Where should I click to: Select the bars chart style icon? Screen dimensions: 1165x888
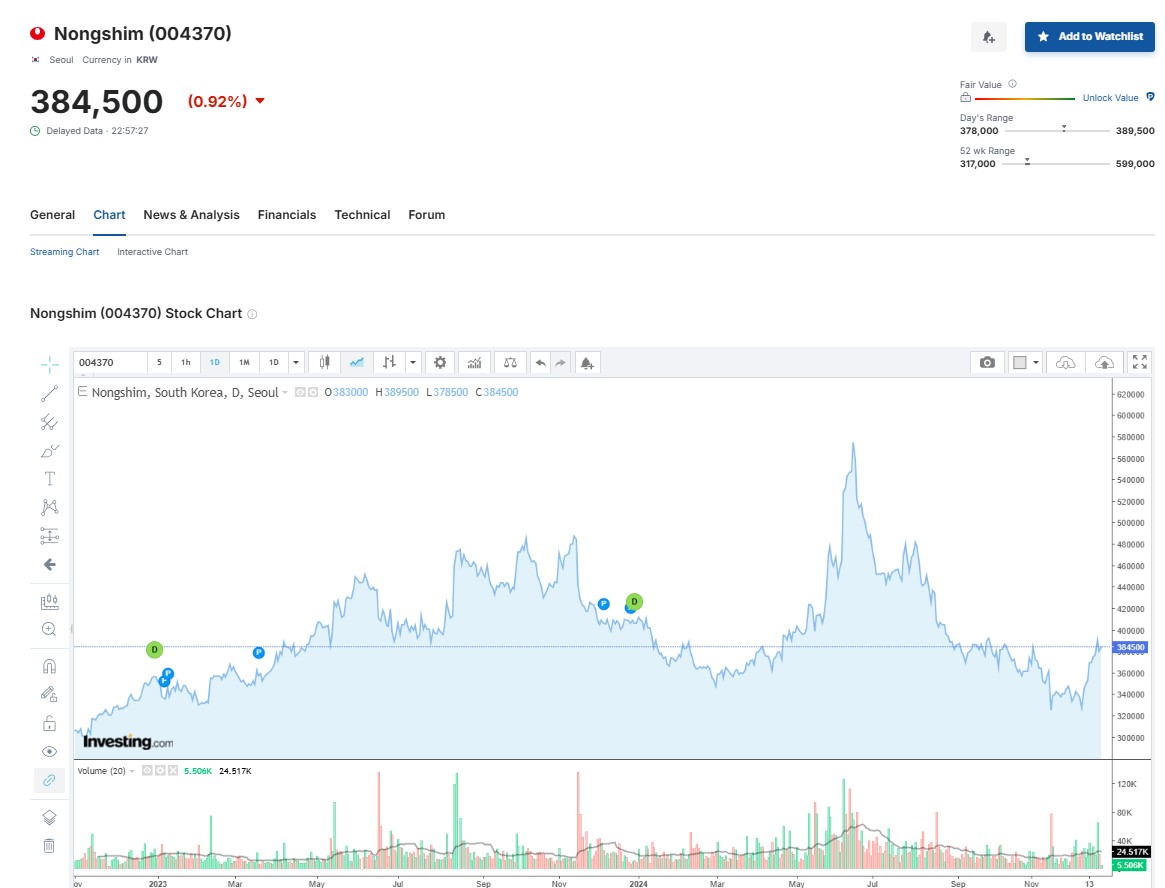(x=389, y=363)
